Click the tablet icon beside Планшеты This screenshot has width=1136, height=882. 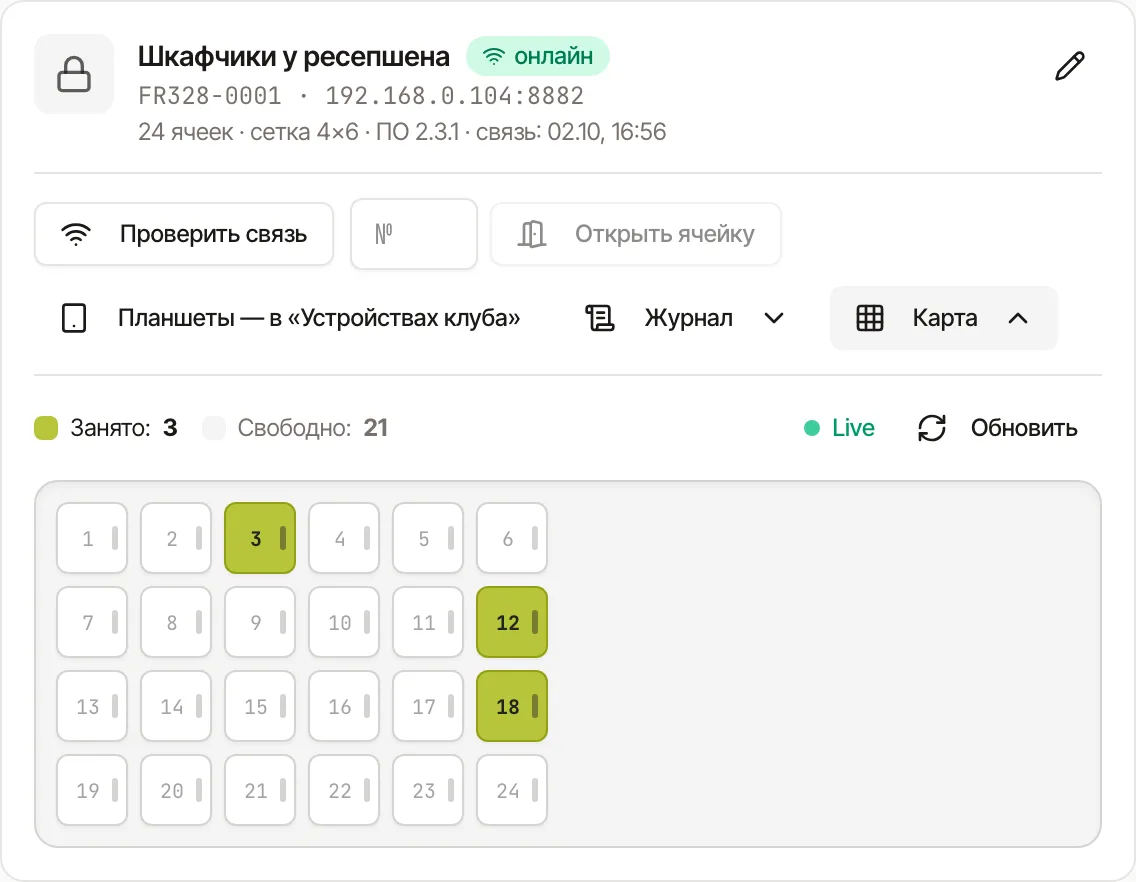coord(74,318)
